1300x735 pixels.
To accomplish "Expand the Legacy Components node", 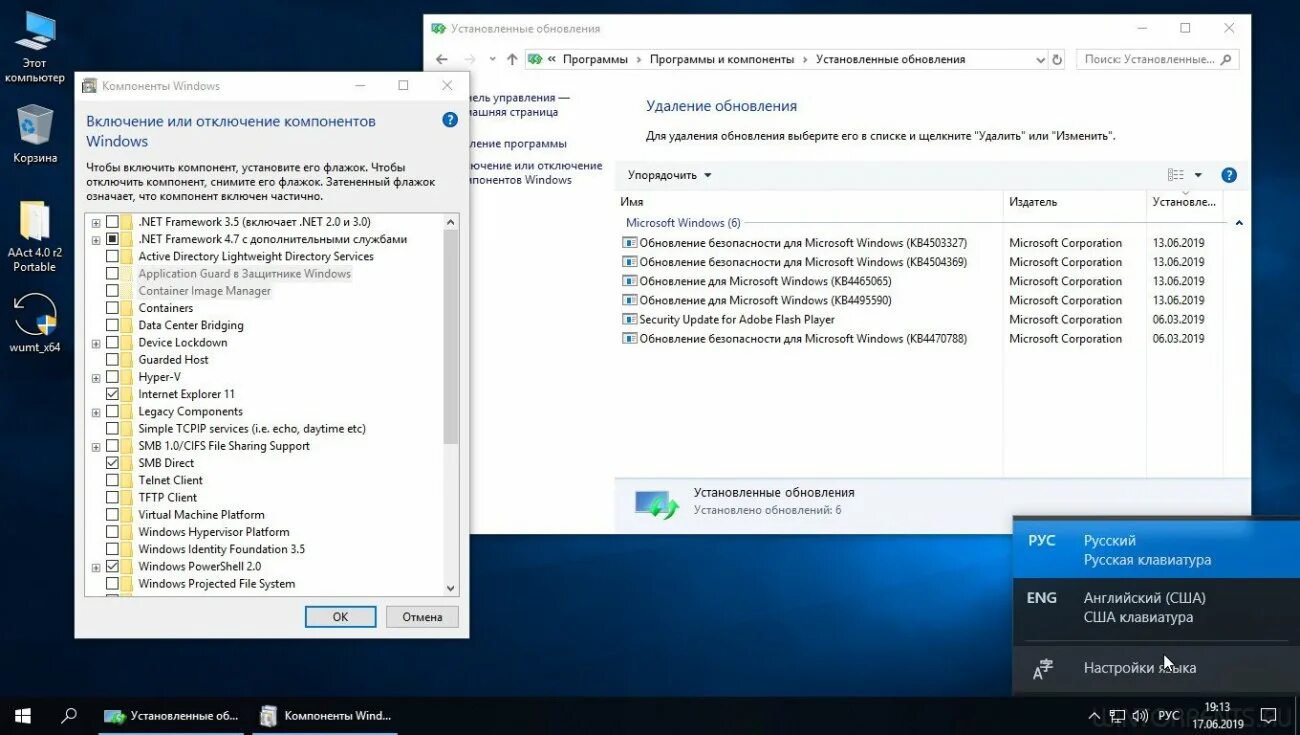I will [x=96, y=412].
